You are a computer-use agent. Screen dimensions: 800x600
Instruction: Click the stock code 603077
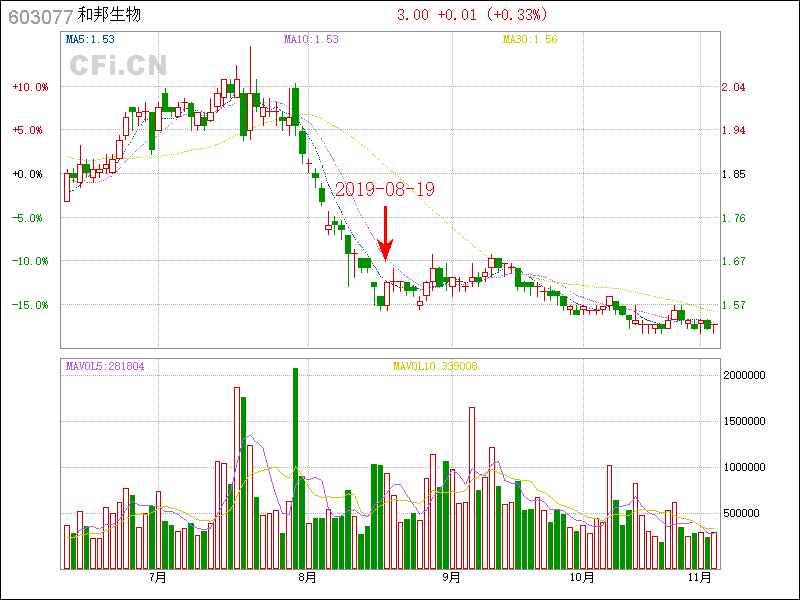(x=39, y=16)
